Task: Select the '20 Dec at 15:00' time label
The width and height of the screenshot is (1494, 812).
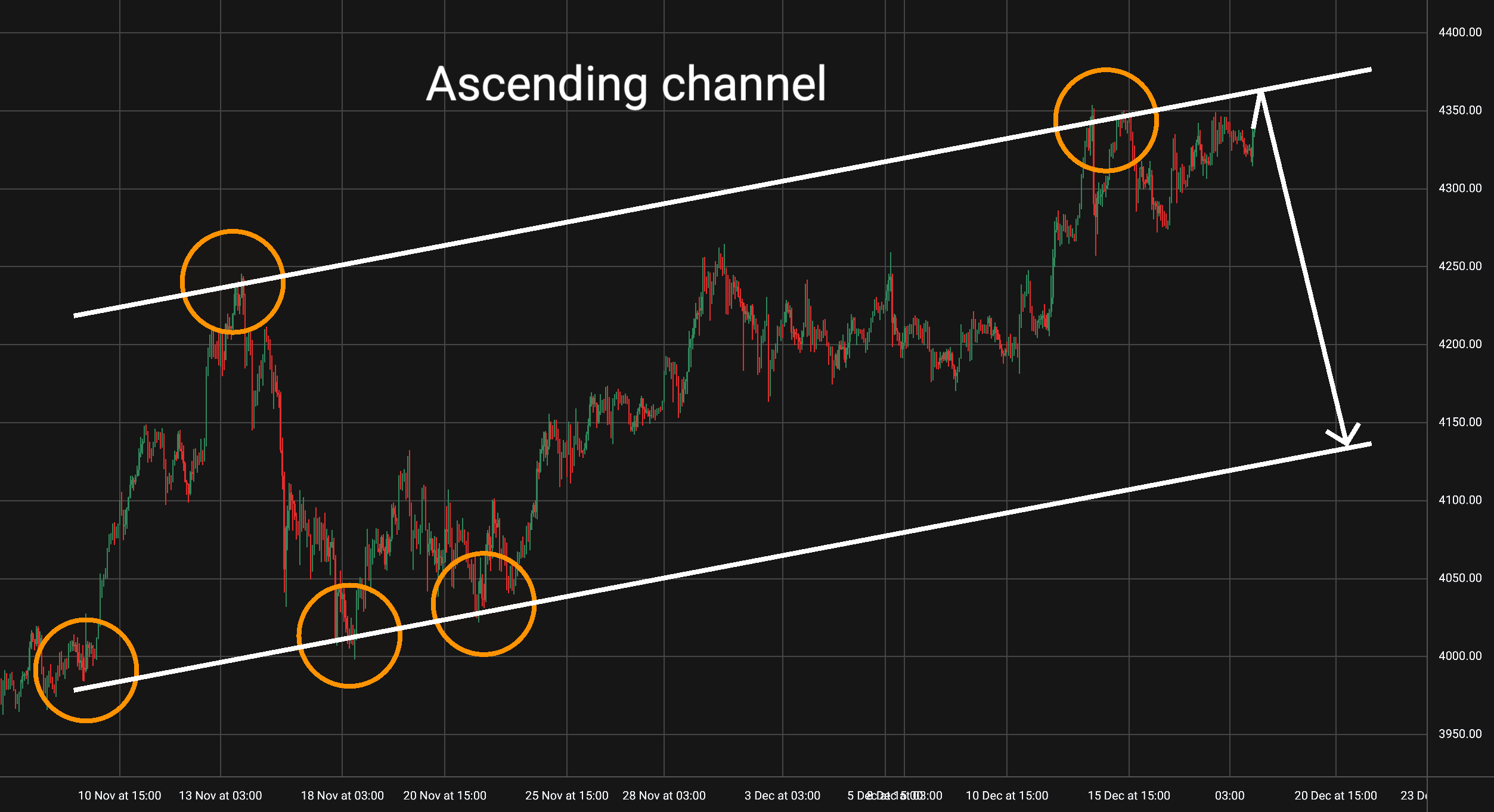Action: pyautogui.click(x=1335, y=795)
